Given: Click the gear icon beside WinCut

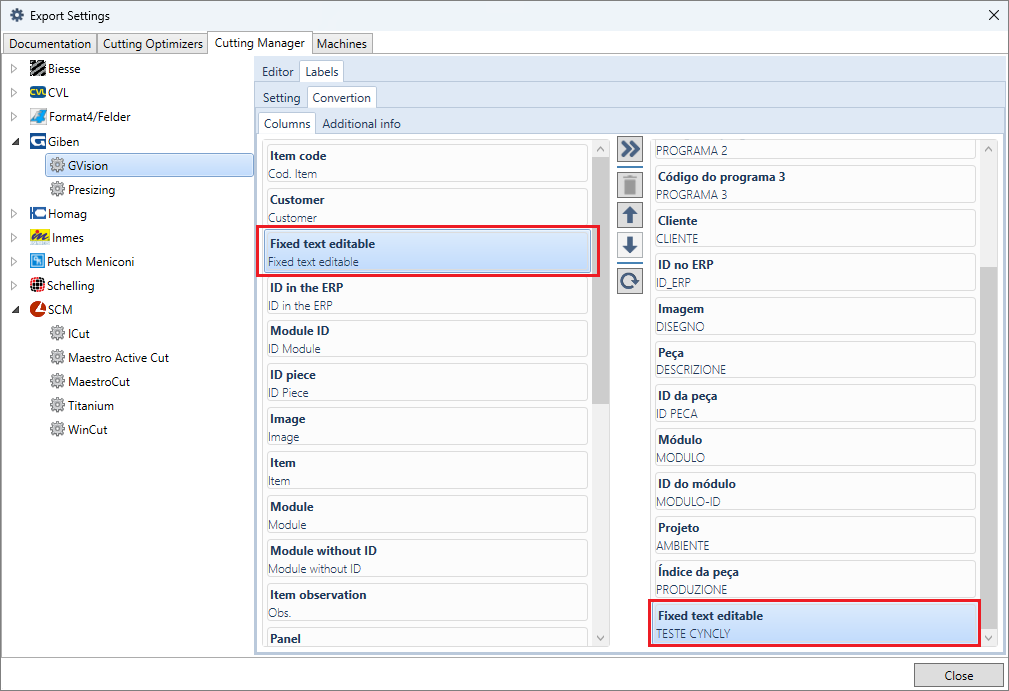Looking at the screenshot, I should 57,428.
